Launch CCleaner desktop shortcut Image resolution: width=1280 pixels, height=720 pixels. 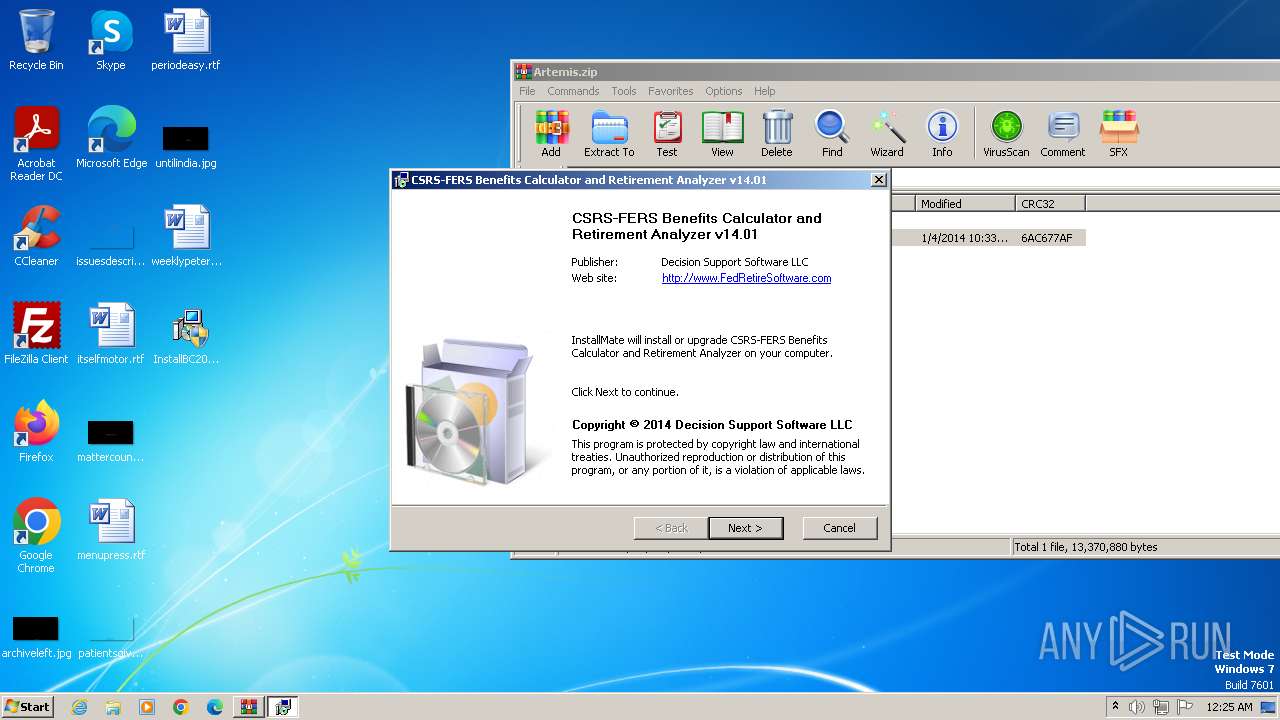point(36,236)
